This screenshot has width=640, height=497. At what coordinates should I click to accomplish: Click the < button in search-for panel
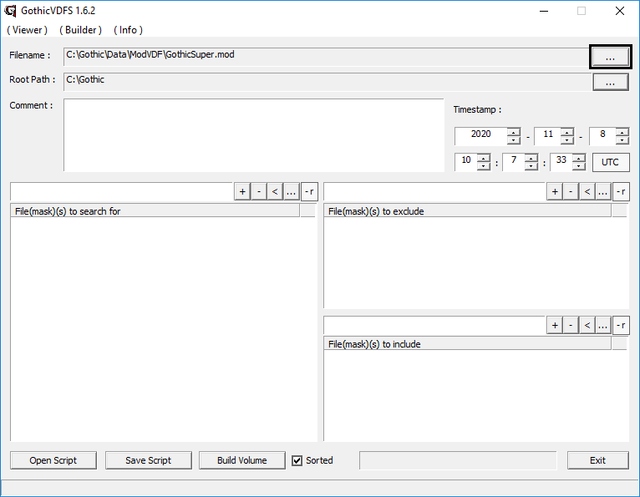(x=275, y=191)
